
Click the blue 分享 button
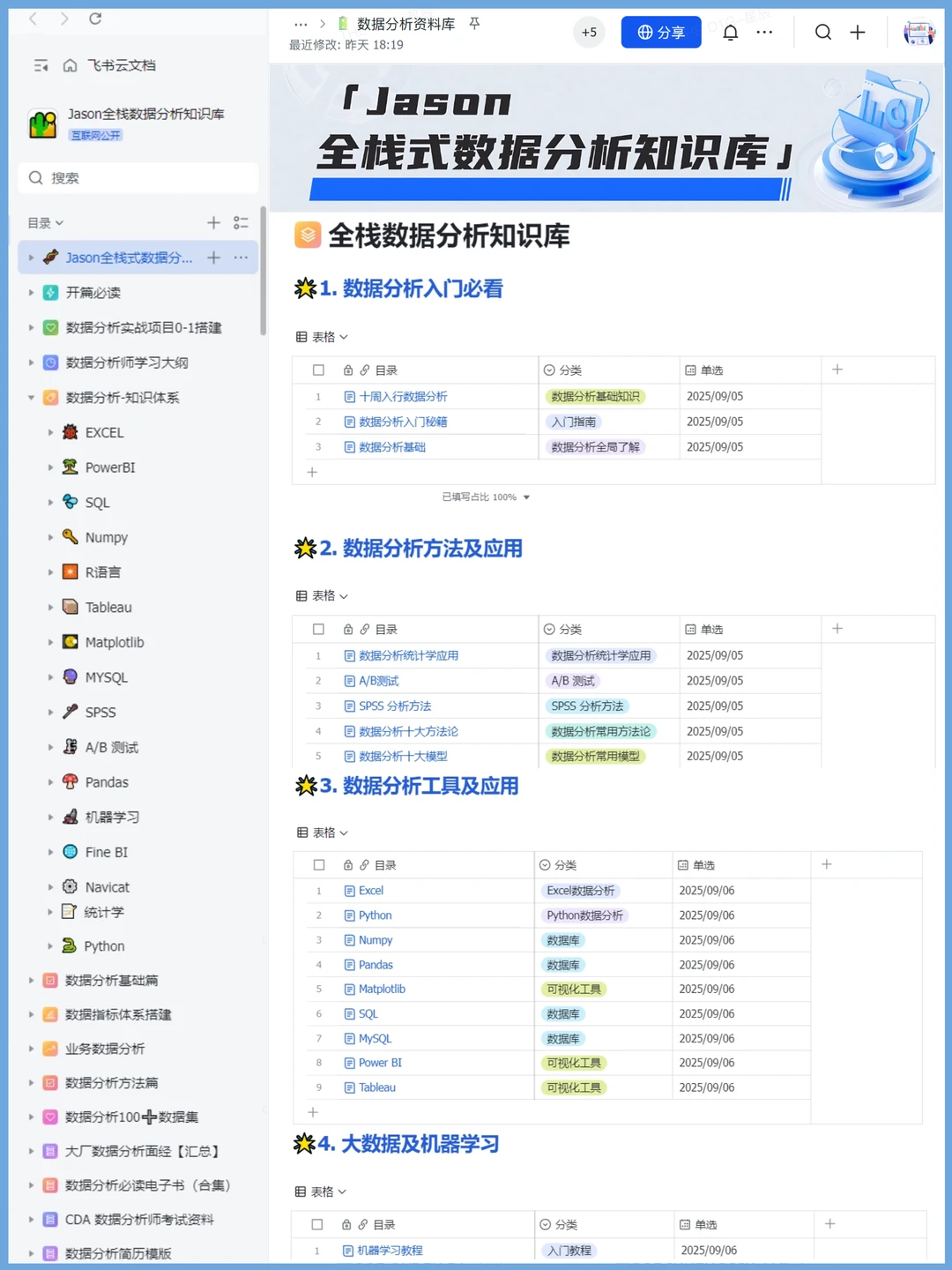point(661,33)
